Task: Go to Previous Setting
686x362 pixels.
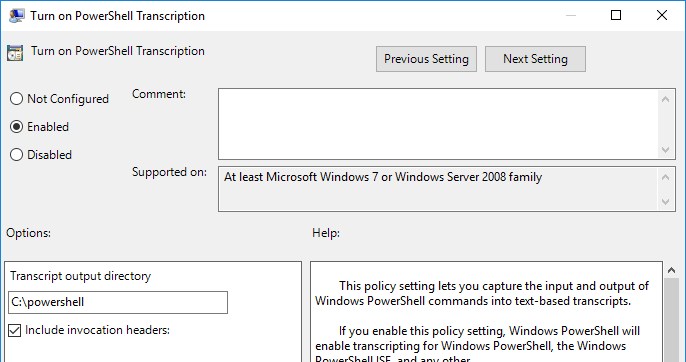Action: (x=426, y=59)
